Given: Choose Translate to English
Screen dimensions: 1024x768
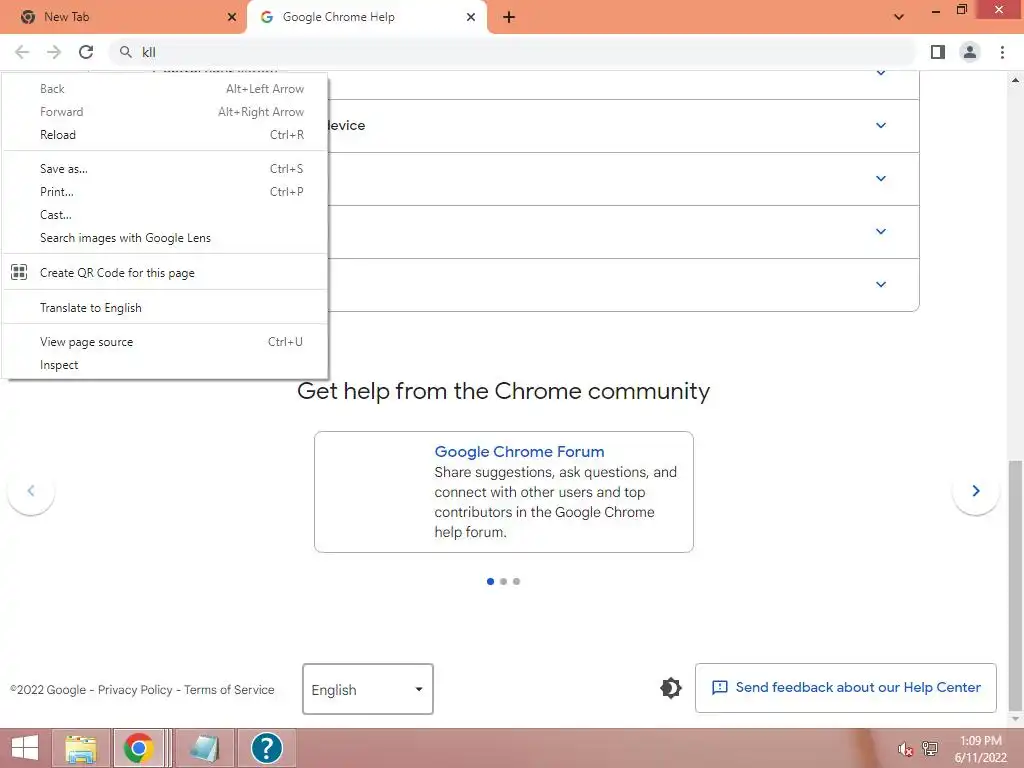Looking at the screenshot, I should click(165, 307).
